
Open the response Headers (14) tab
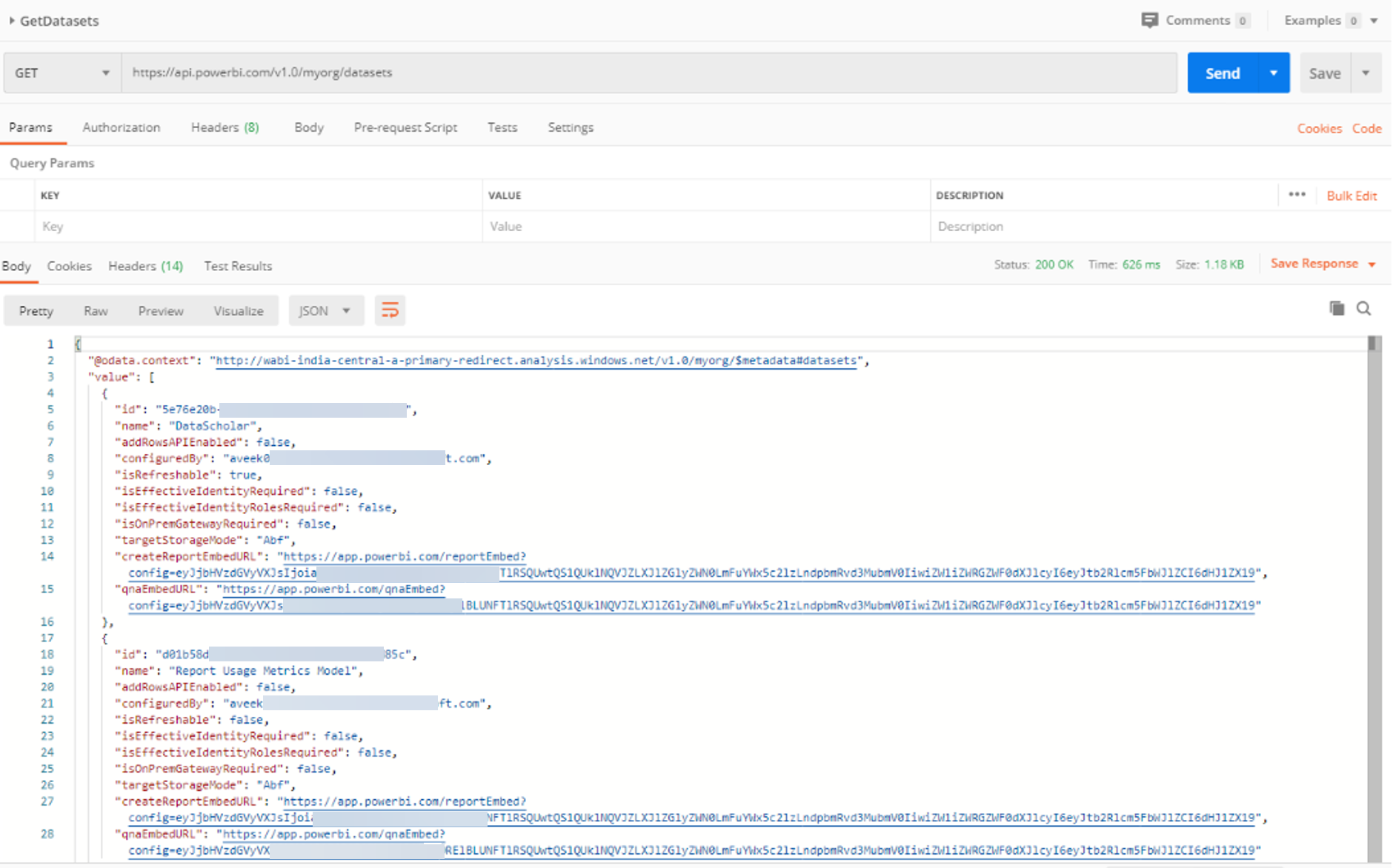[x=145, y=266]
